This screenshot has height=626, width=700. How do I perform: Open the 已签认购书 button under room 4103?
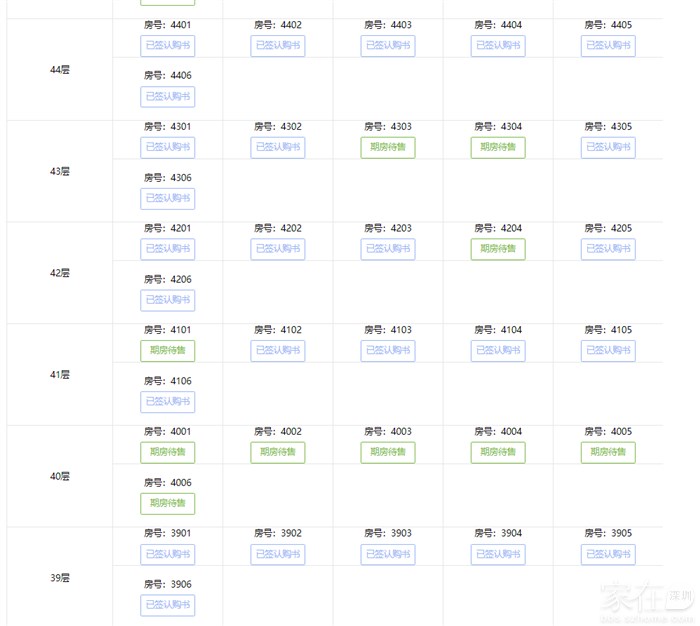388,351
